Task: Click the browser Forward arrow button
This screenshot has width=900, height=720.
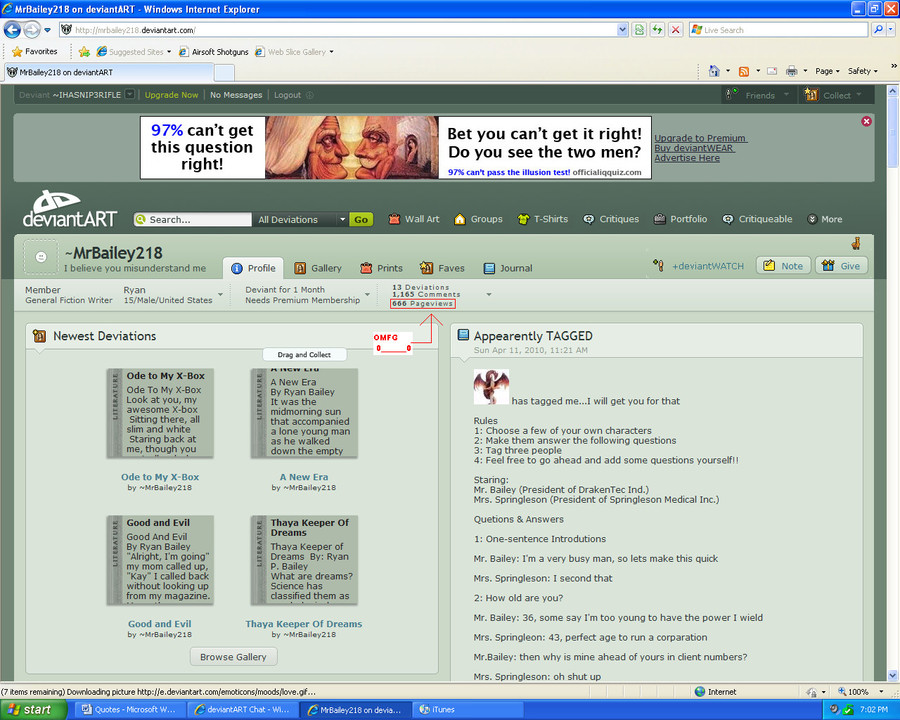Action: 32,30
